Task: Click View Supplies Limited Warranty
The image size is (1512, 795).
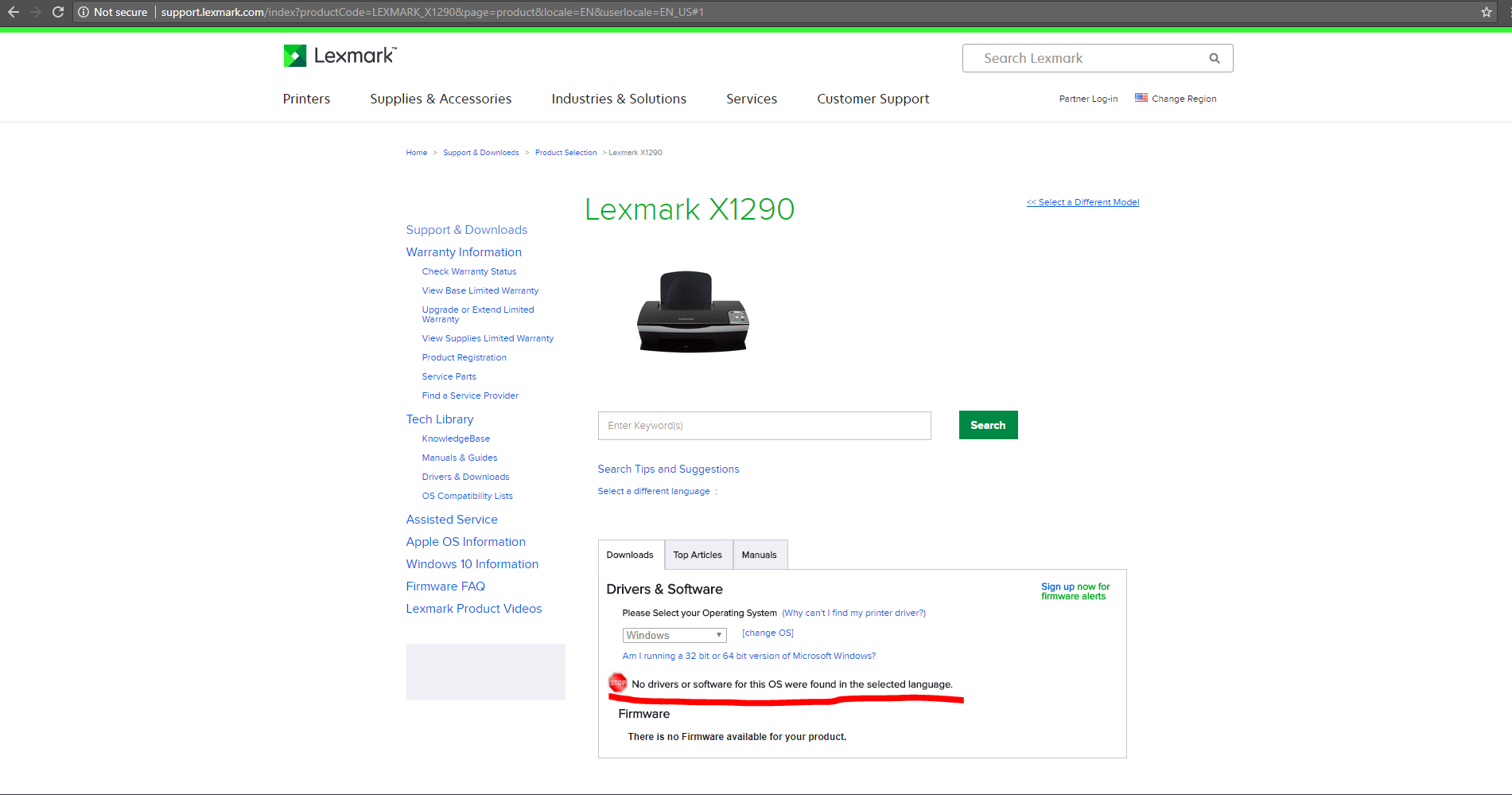Action: click(488, 338)
